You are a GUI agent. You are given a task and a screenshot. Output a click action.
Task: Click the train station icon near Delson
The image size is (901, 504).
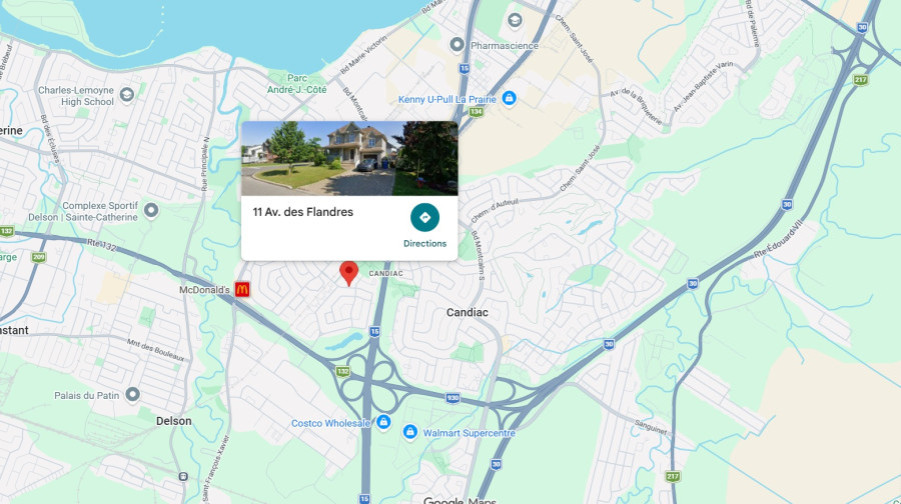pos(183,476)
